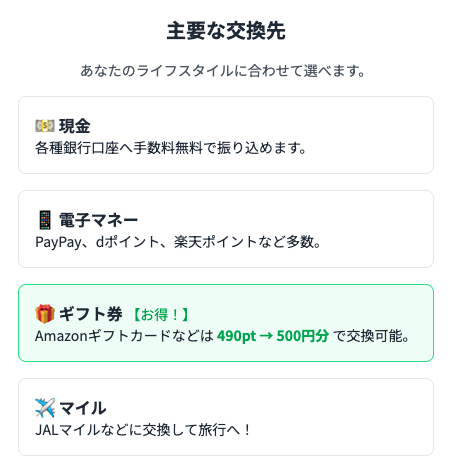Open the highlighted ギフト券 card
Image resolution: width=450 pixels, height=473 pixels.
[226, 323]
